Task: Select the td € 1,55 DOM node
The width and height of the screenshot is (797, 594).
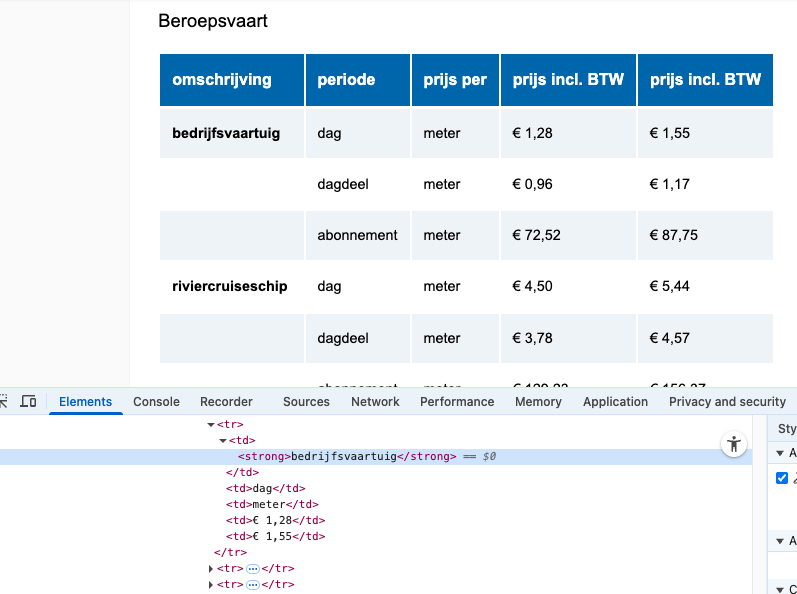Action: [x=275, y=537]
